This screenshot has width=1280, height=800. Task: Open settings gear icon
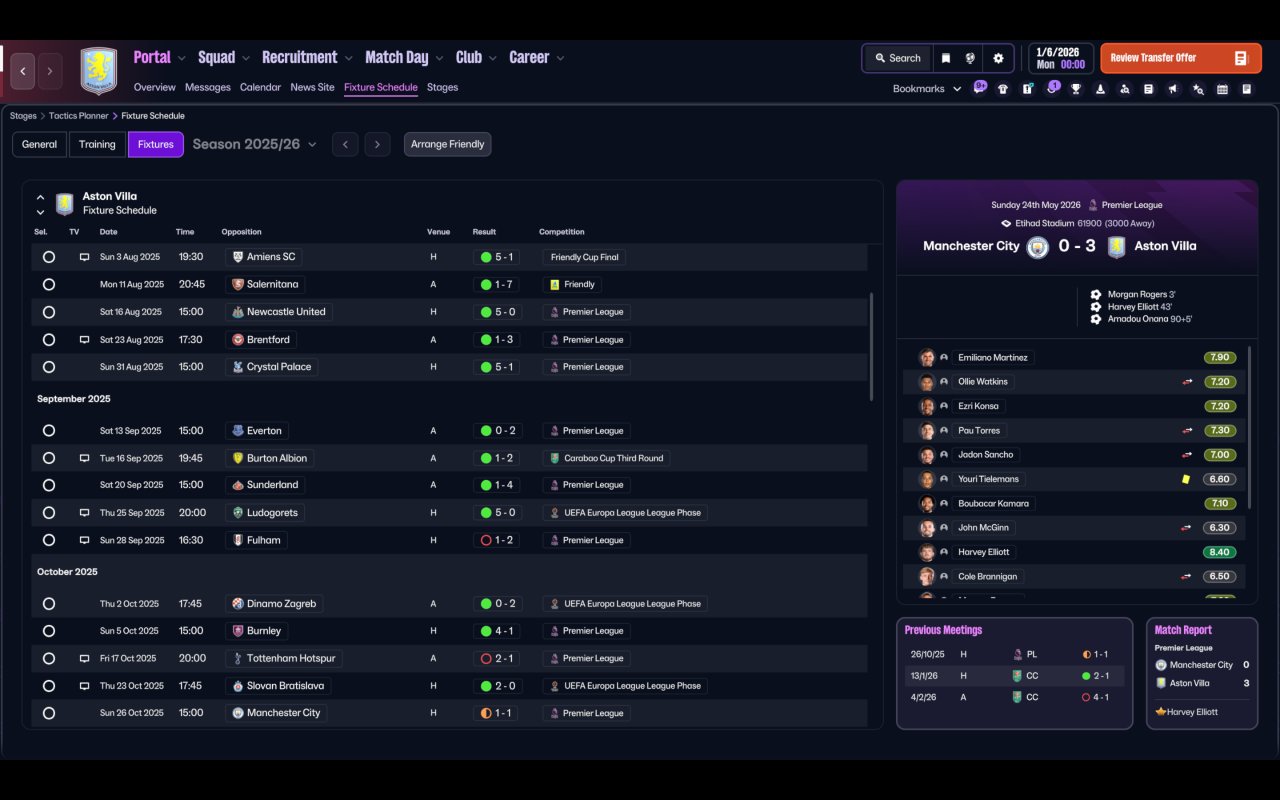pyautogui.click(x=998, y=58)
